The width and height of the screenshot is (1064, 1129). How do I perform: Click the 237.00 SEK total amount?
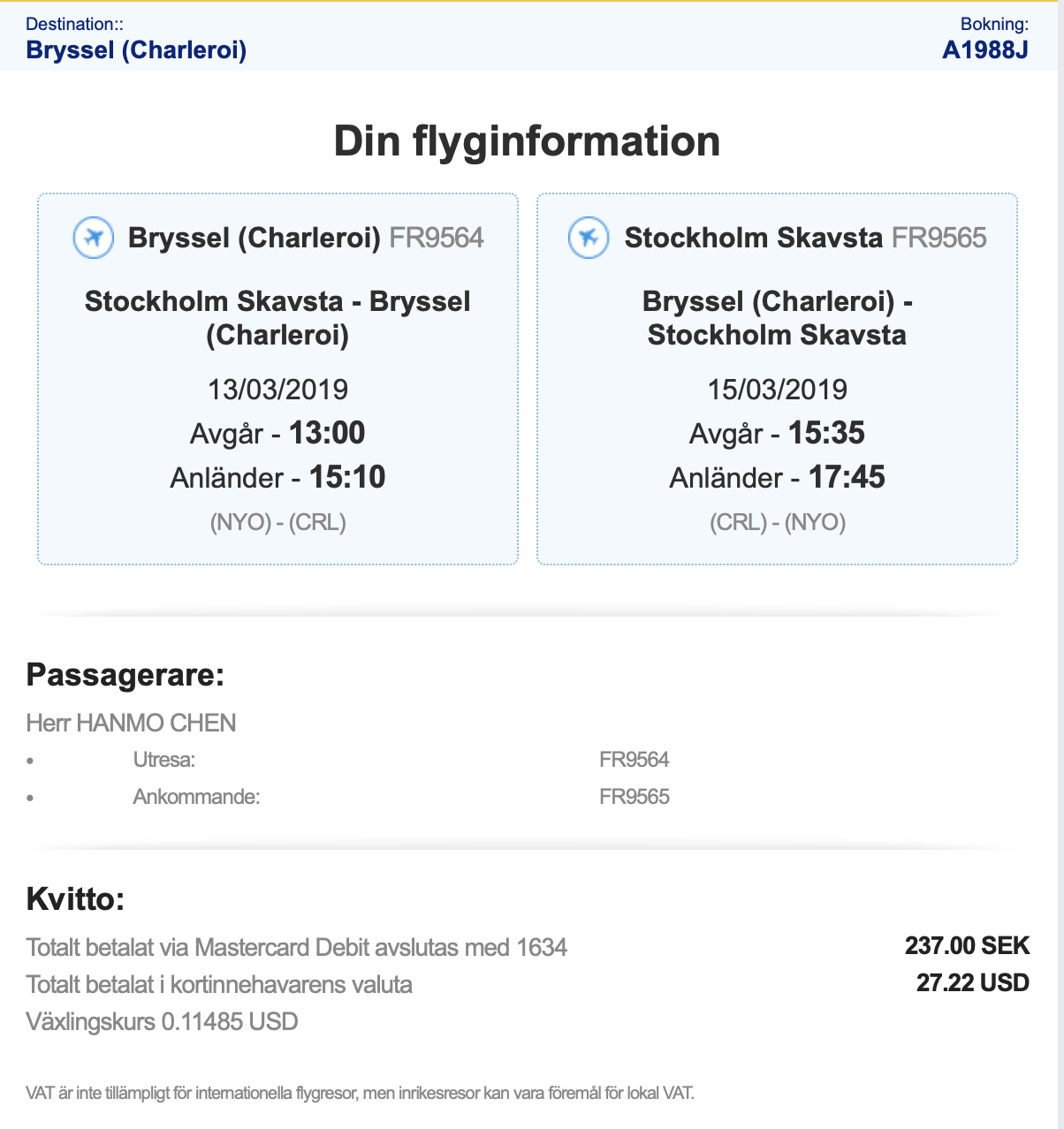click(x=967, y=946)
